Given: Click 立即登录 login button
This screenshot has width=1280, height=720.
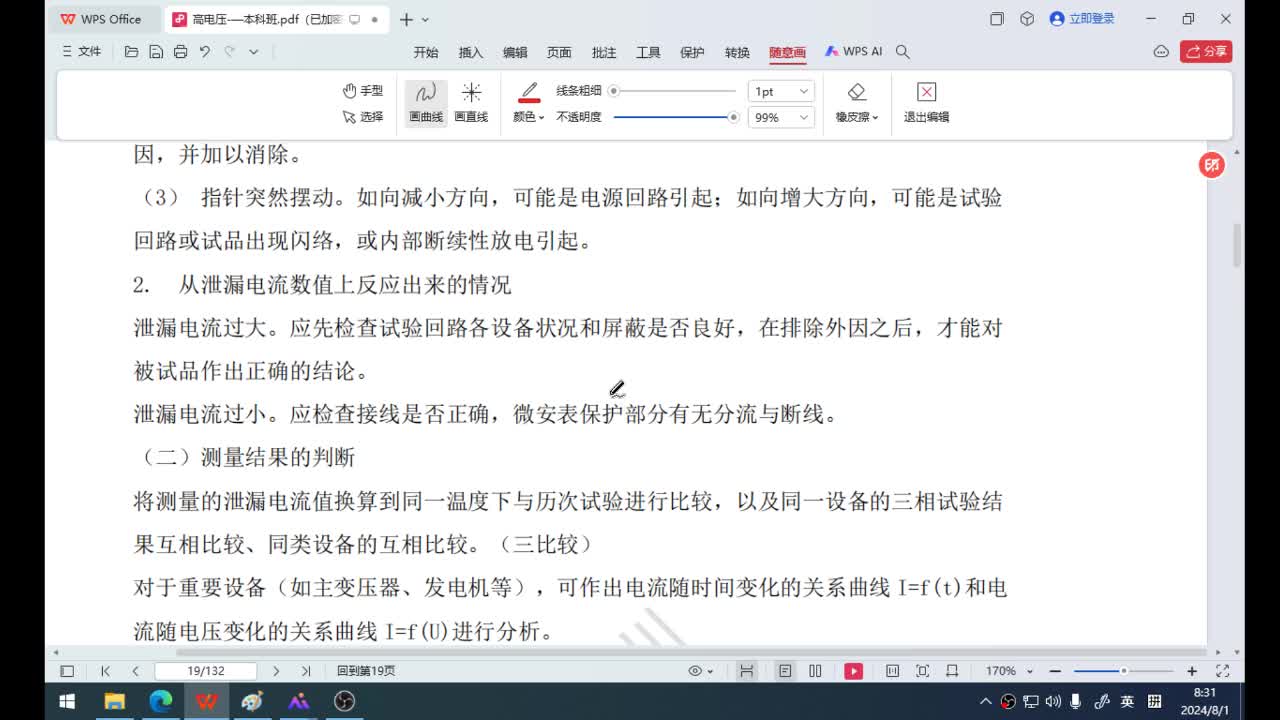Looking at the screenshot, I should click(1082, 19).
